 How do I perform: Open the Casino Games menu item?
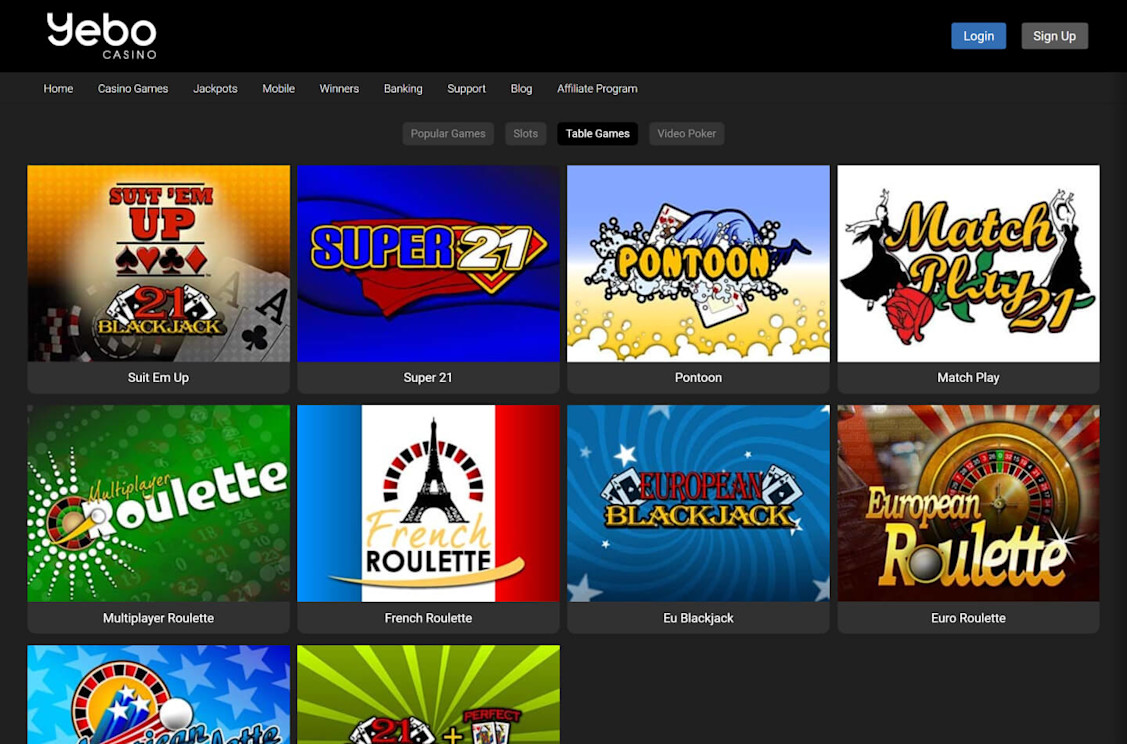point(133,88)
